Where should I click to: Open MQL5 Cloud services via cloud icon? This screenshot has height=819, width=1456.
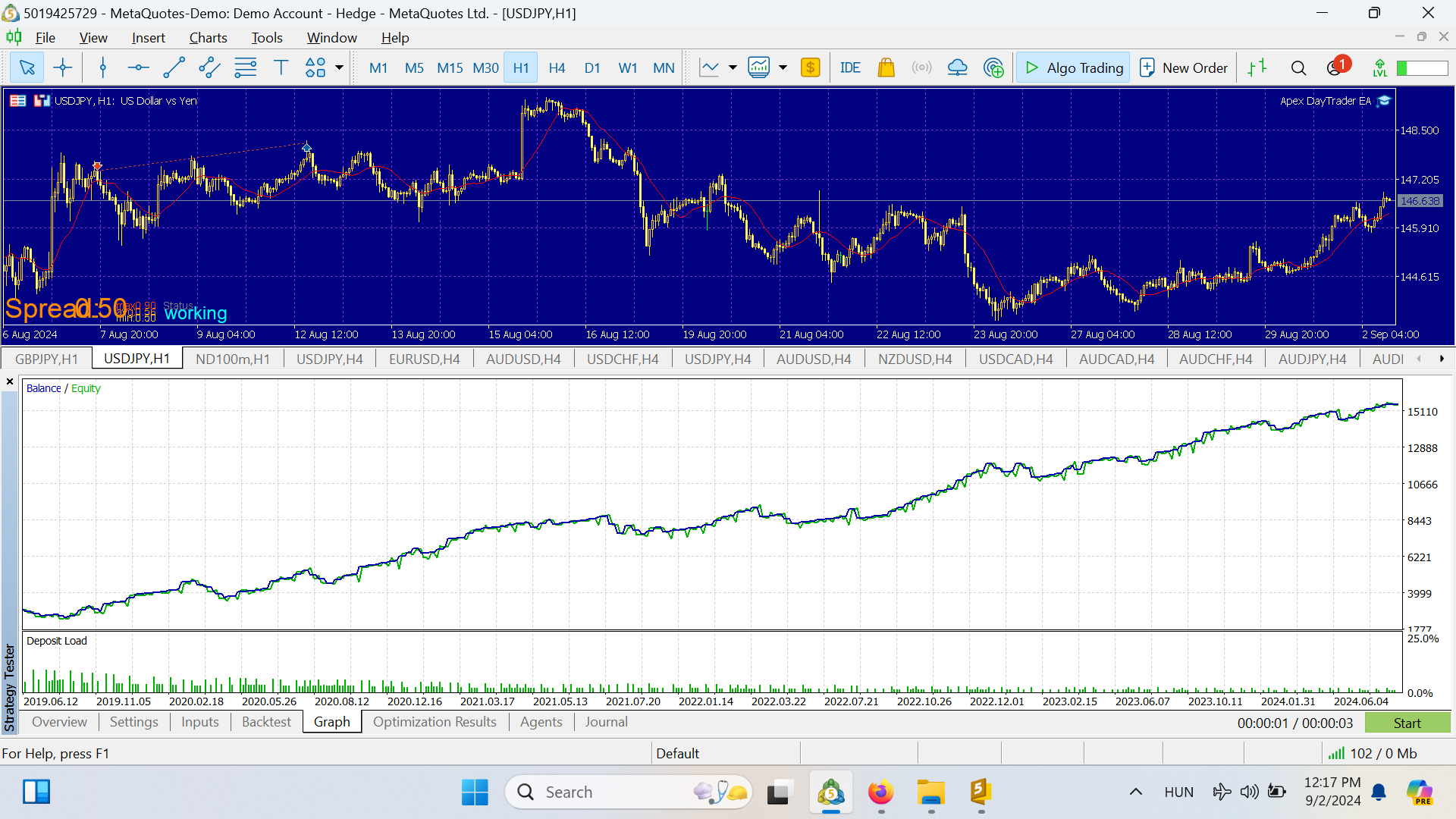(958, 67)
